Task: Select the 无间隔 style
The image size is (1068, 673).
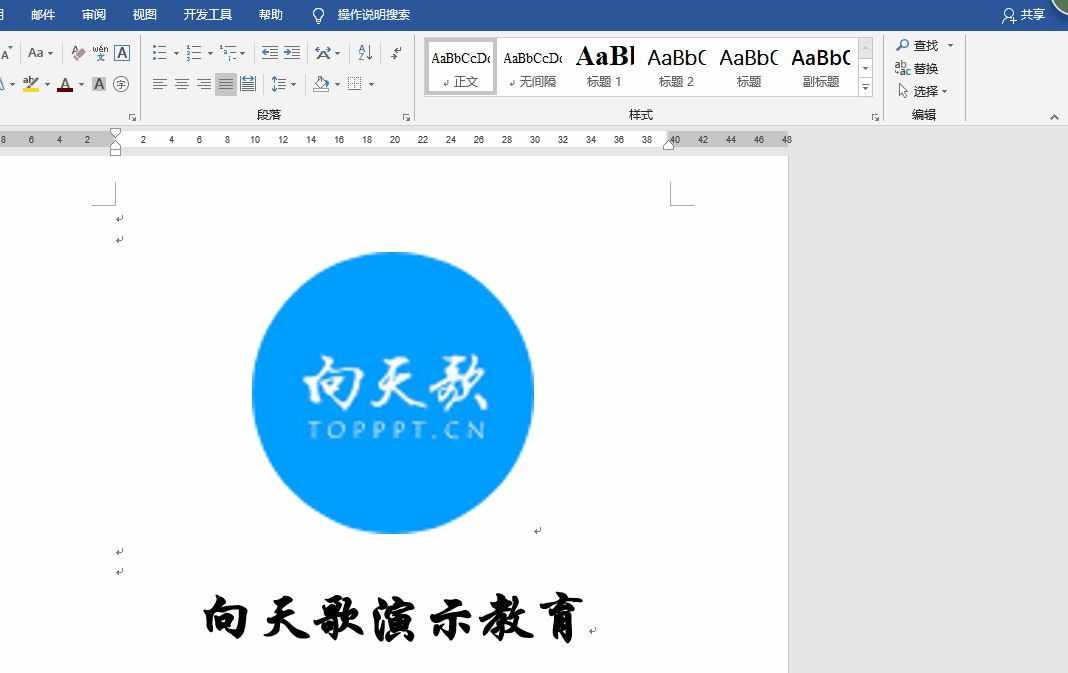Action: [533, 67]
